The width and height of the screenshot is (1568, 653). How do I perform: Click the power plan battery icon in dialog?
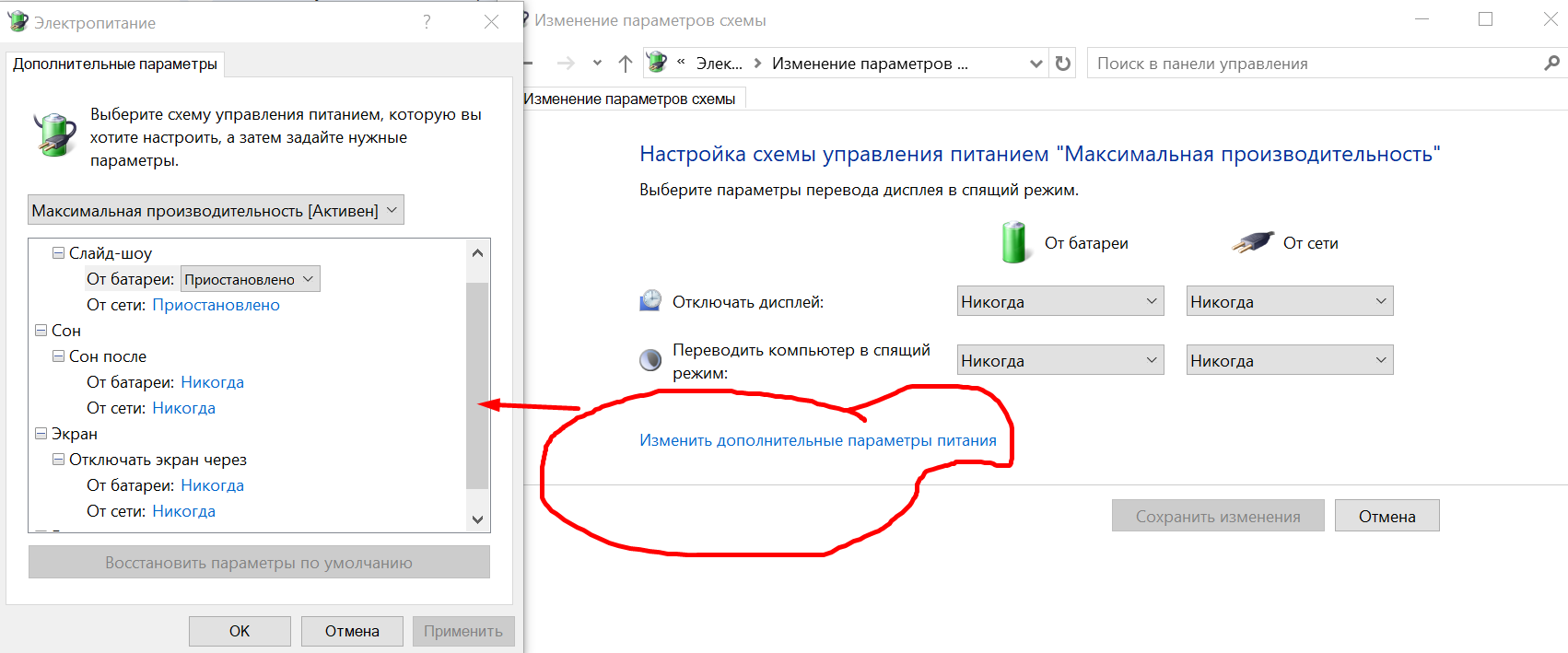[54, 134]
